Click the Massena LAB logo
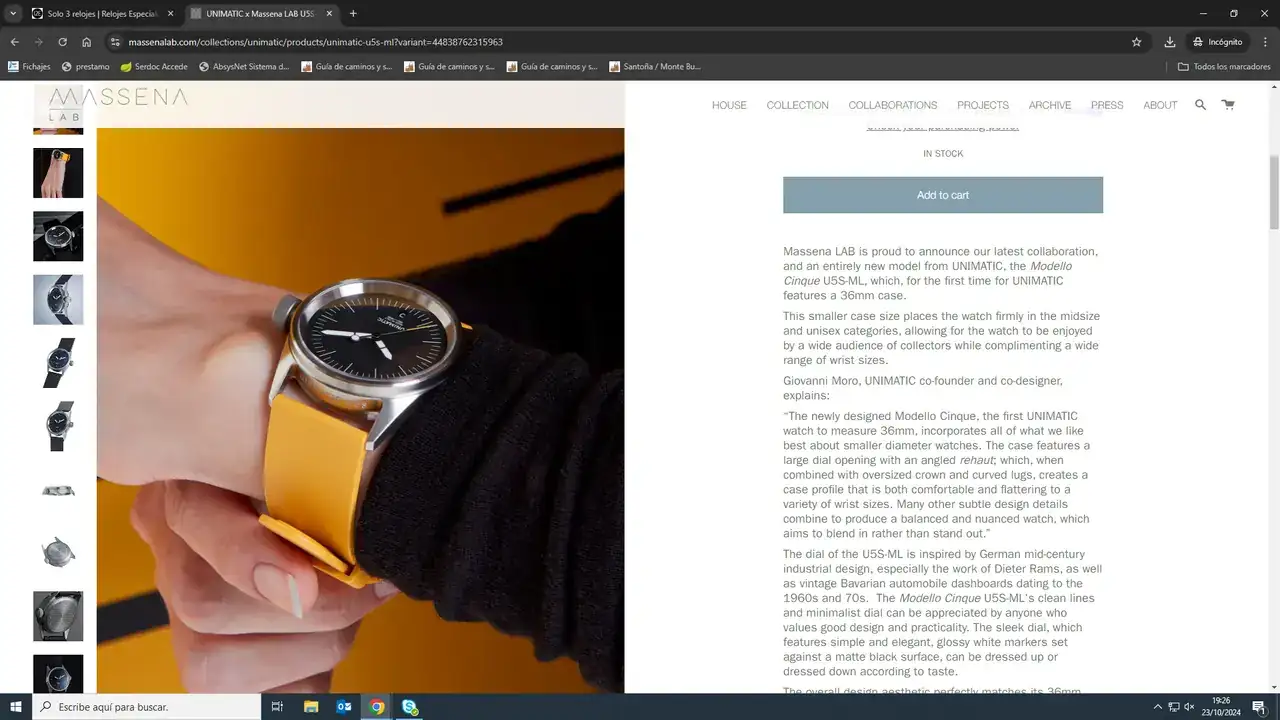The image size is (1280, 720). click(117, 103)
